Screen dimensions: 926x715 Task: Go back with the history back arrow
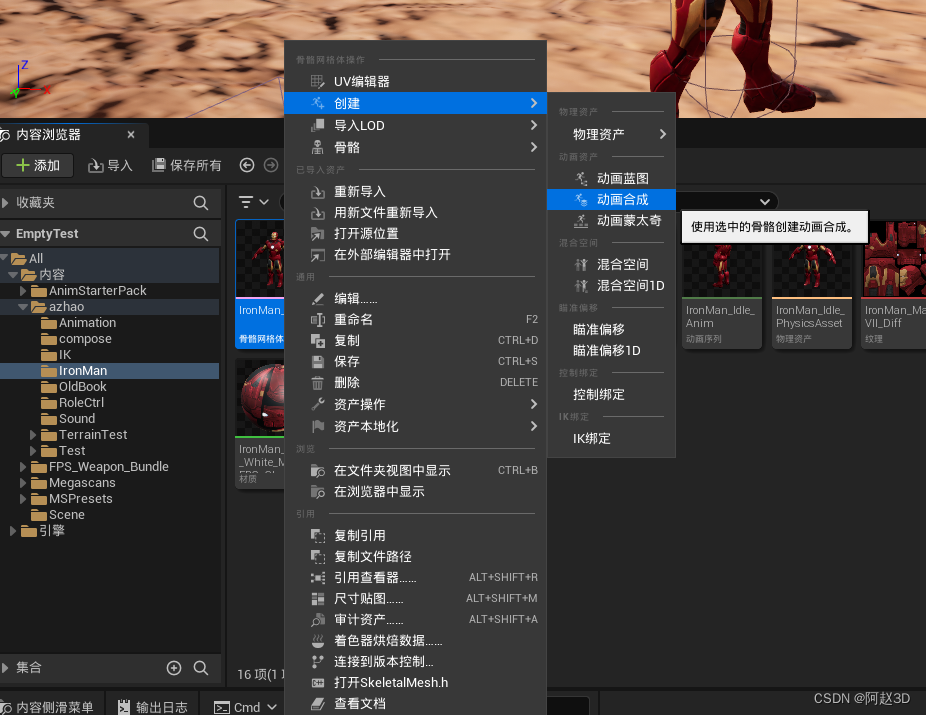[x=247, y=165]
